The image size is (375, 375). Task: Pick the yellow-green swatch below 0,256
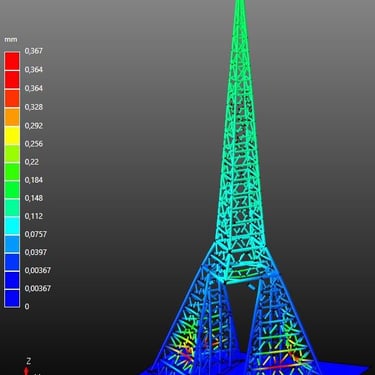click(x=12, y=153)
